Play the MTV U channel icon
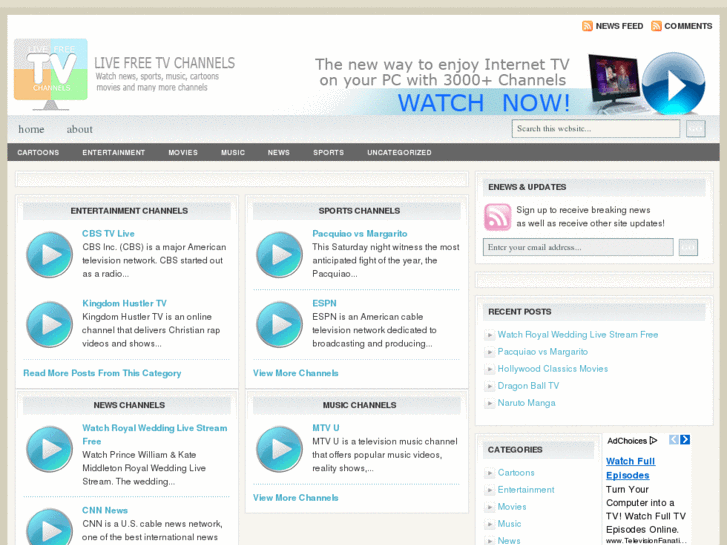 click(279, 449)
